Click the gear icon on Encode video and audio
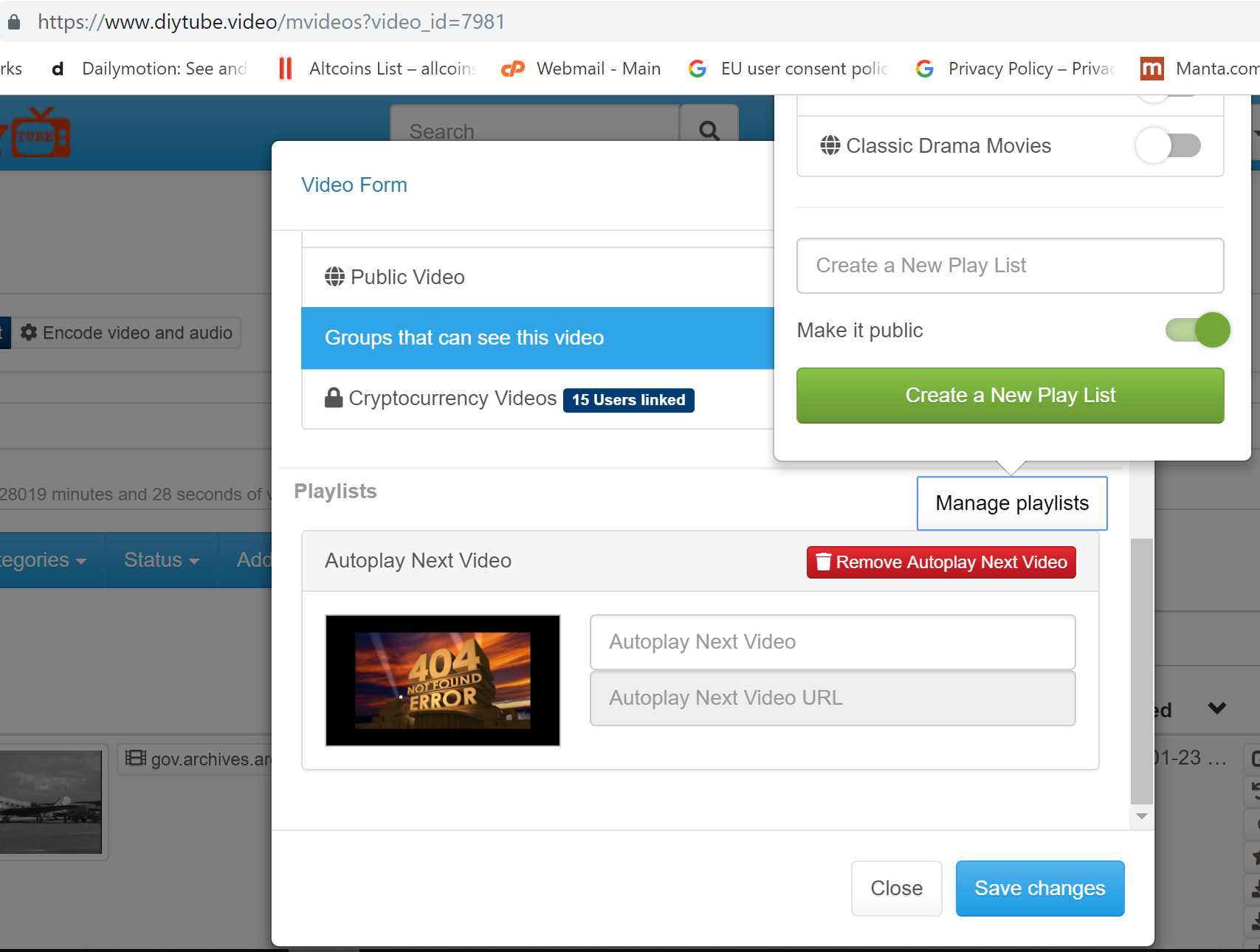1260x952 pixels. (x=29, y=332)
